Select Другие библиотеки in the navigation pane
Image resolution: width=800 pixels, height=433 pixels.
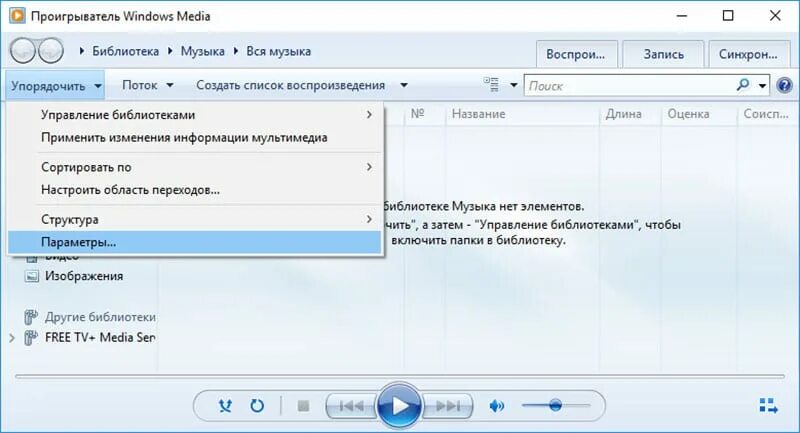tap(100, 317)
